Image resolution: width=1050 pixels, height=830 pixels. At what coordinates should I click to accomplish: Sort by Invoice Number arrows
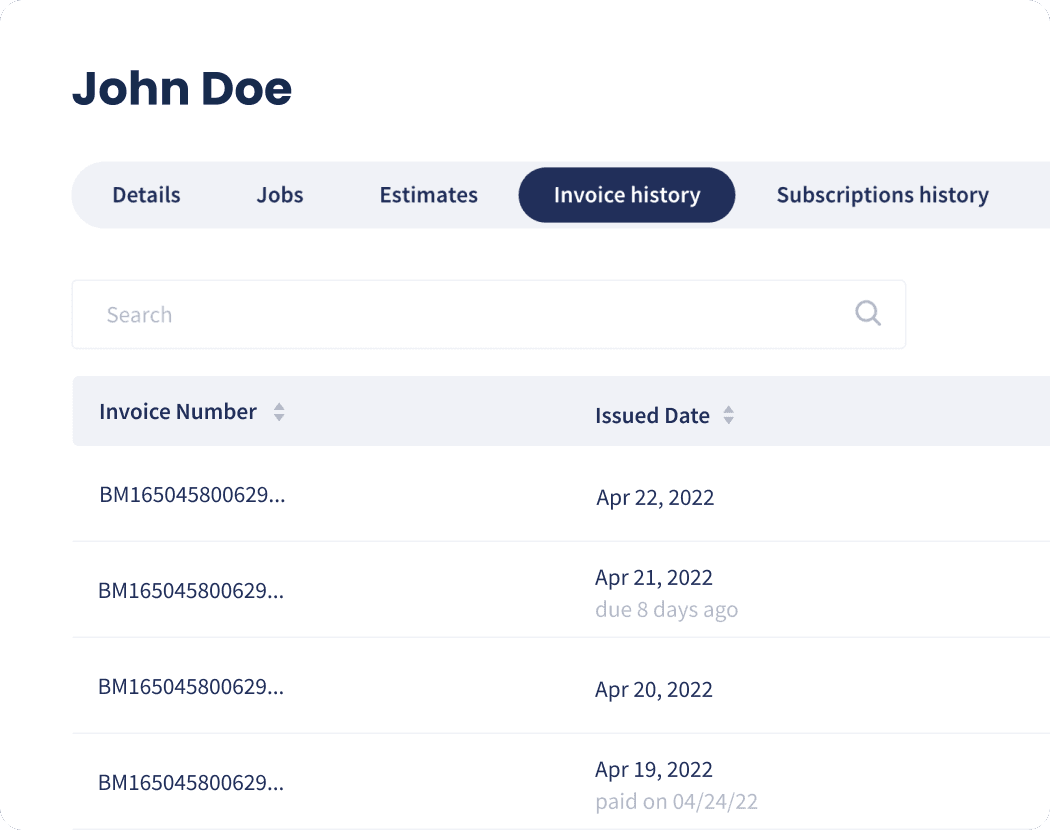pos(279,411)
